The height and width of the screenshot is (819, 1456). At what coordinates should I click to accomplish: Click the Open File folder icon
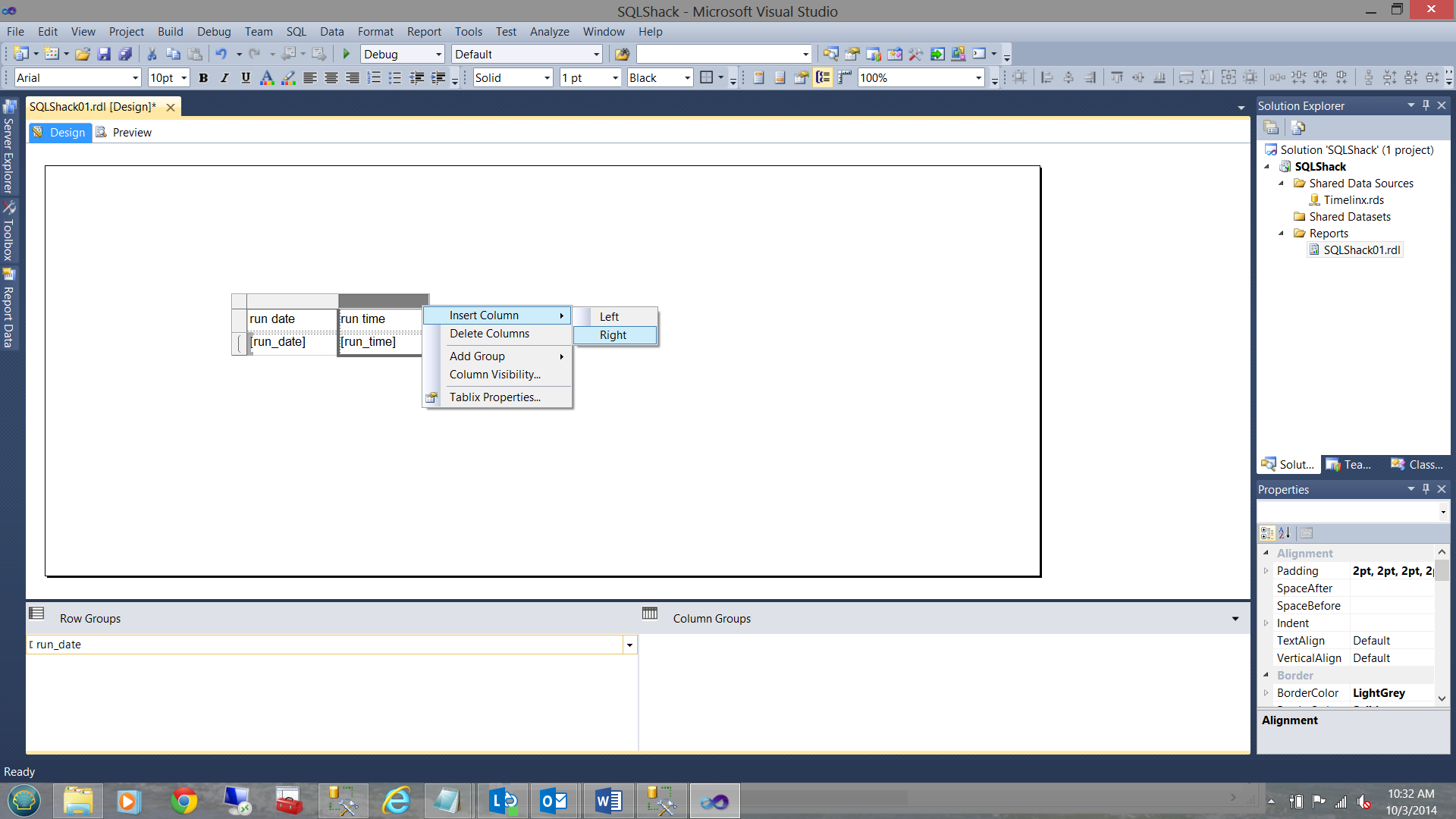(83, 54)
